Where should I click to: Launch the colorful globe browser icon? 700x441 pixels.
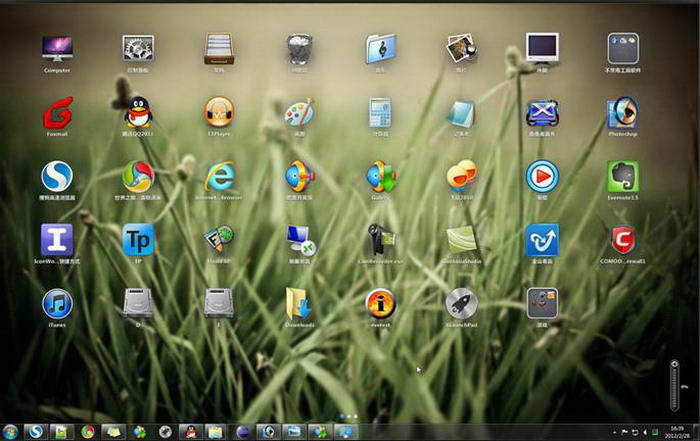coord(138,177)
